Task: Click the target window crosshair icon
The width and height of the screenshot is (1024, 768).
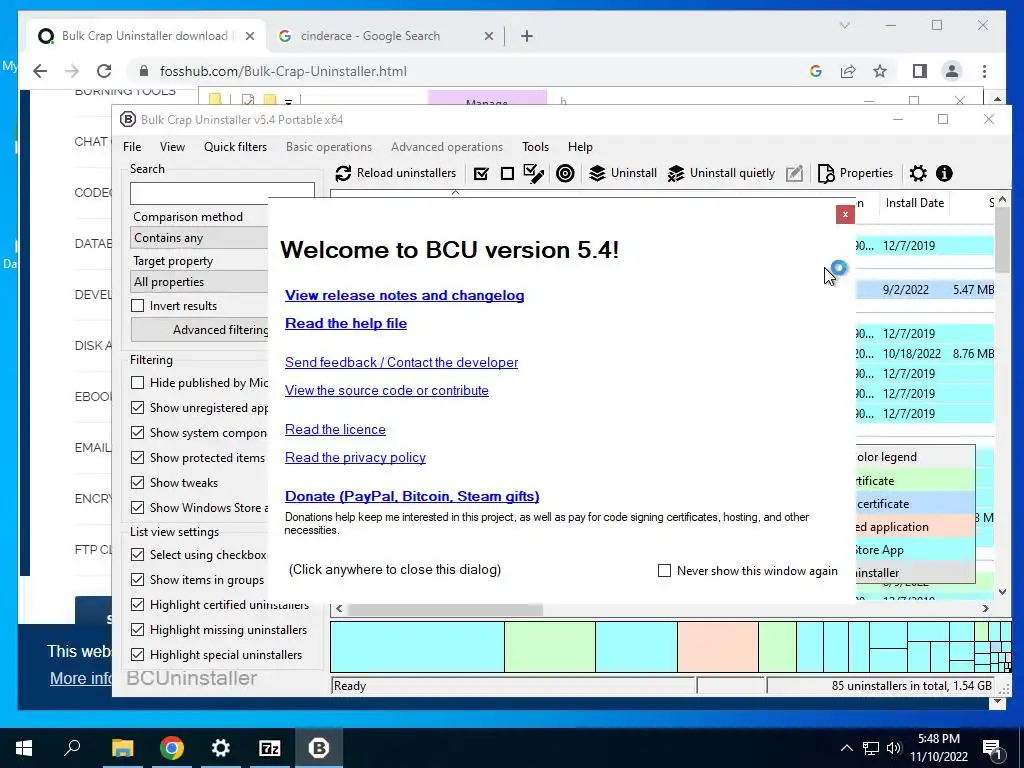Action: [x=565, y=173]
